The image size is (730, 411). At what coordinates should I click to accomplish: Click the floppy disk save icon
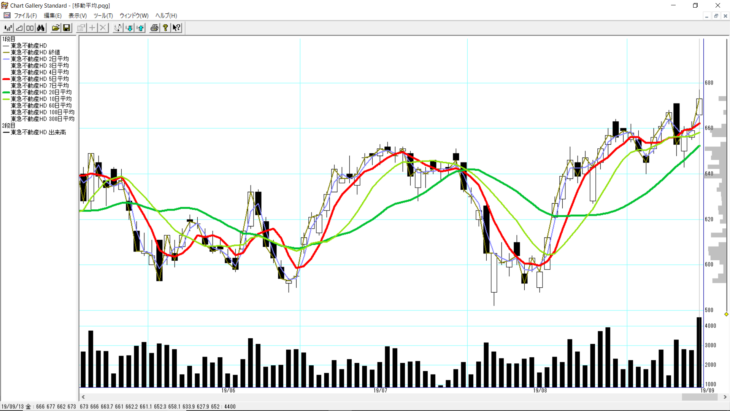tap(66, 27)
